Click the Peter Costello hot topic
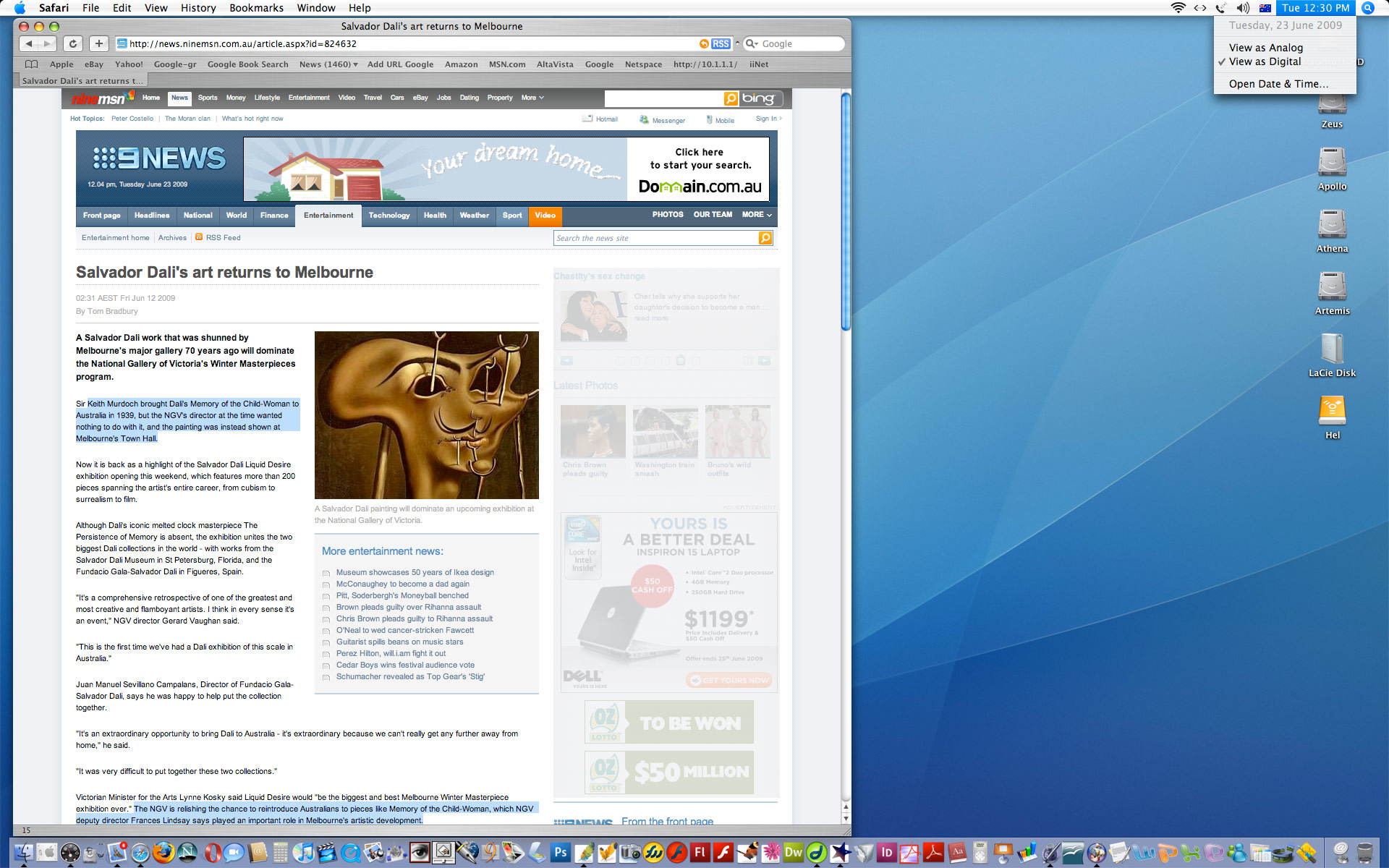Screen dimensions: 1389x868 tap(132, 119)
